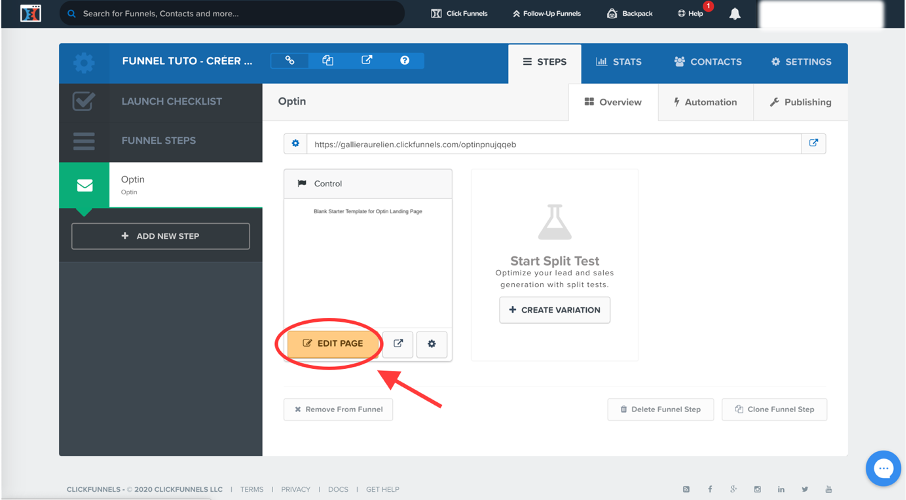Open the Backpack menu

tap(630, 13)
